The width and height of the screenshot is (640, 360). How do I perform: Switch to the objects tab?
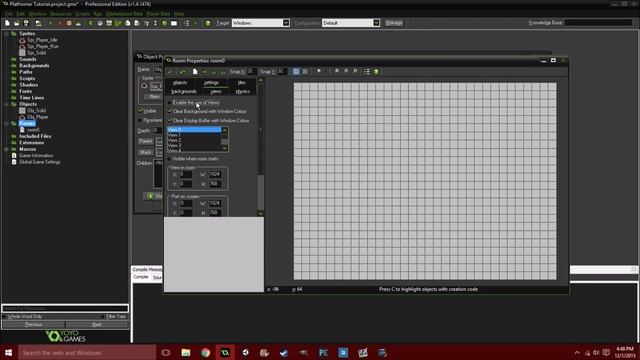pyautogui.click(x=180, y=83)
